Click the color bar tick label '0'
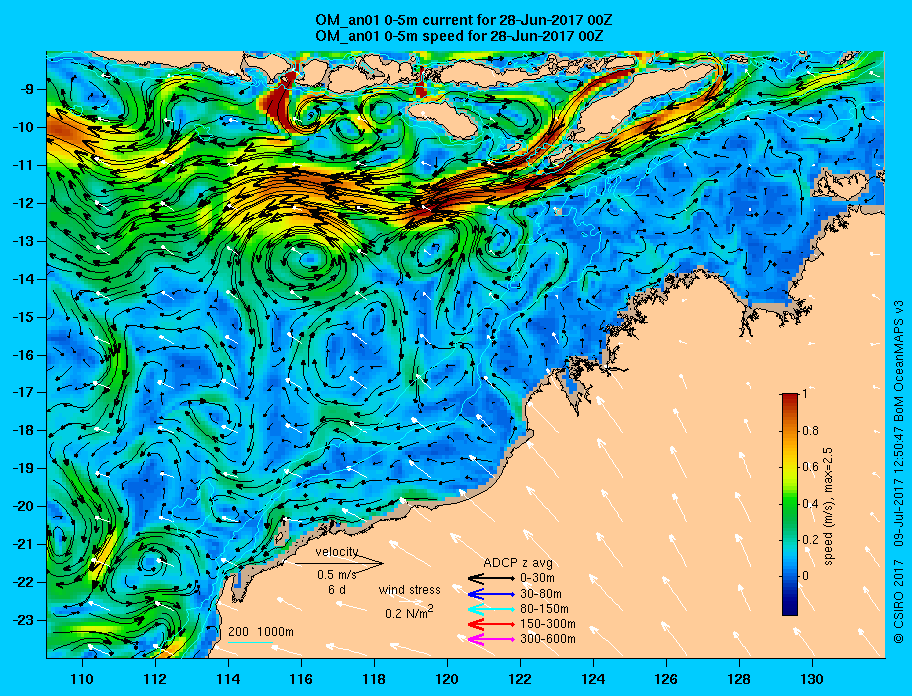Viewport: 912px width, 696px height. tap(806, 576)
